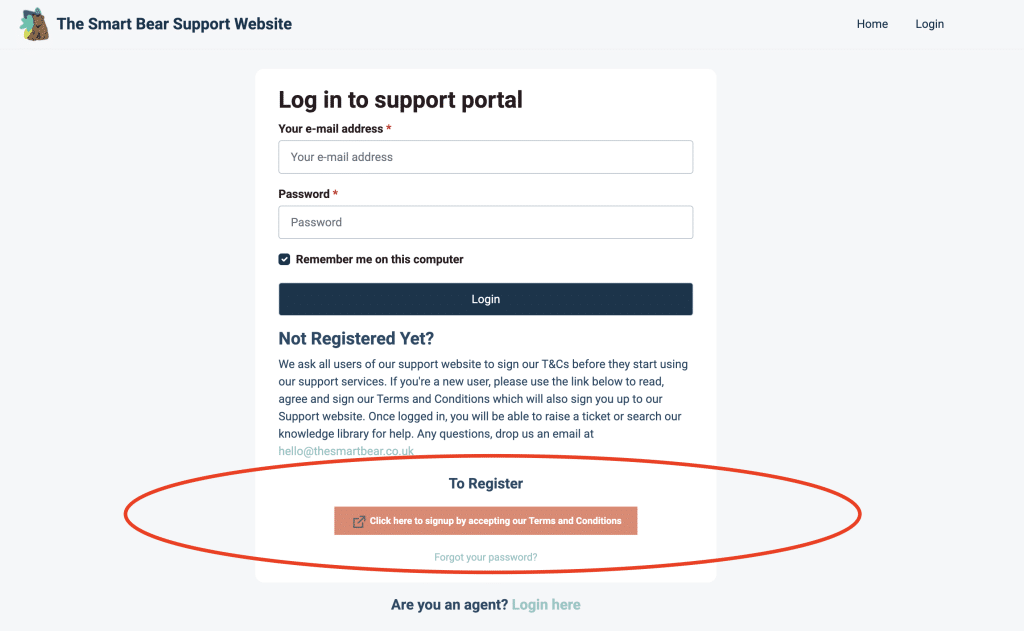This screenshot has width=1024, height=631.
Task: Go to the Home menu item
Action: click(872, 24)
